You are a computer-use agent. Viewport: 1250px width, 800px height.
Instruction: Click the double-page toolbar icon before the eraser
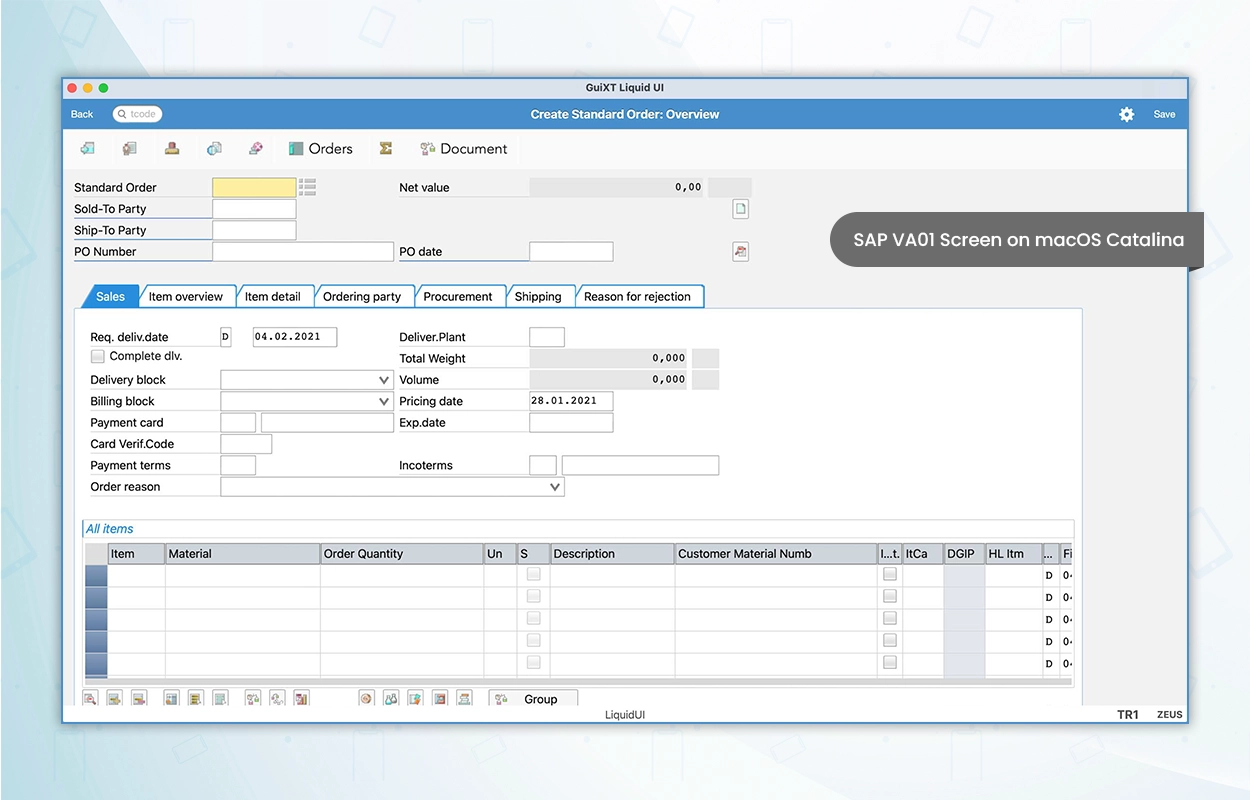point(214,148)
